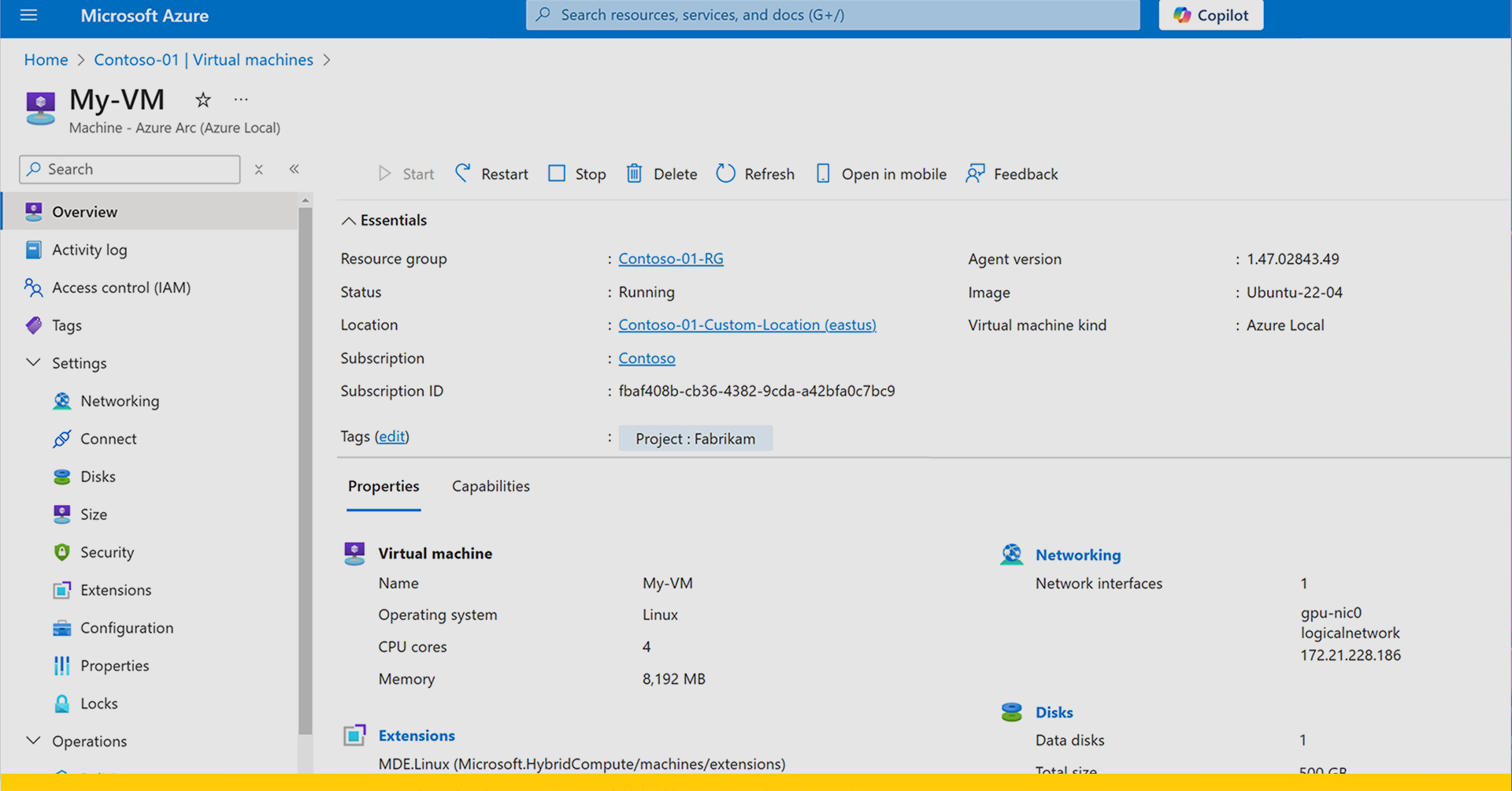
Task: Open in mobile from the toolbar
Action: click(x=880, y=174)
